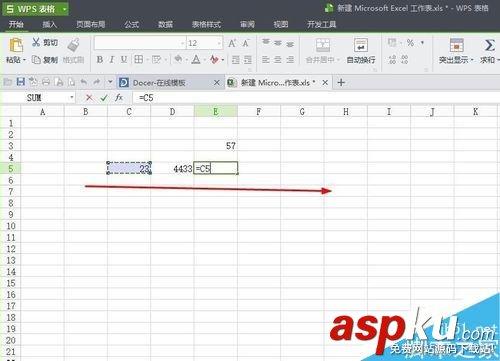Open the WPS application menu dropdown
The height and width of the screenshot is (361, 500).
(x=64, y=9)
